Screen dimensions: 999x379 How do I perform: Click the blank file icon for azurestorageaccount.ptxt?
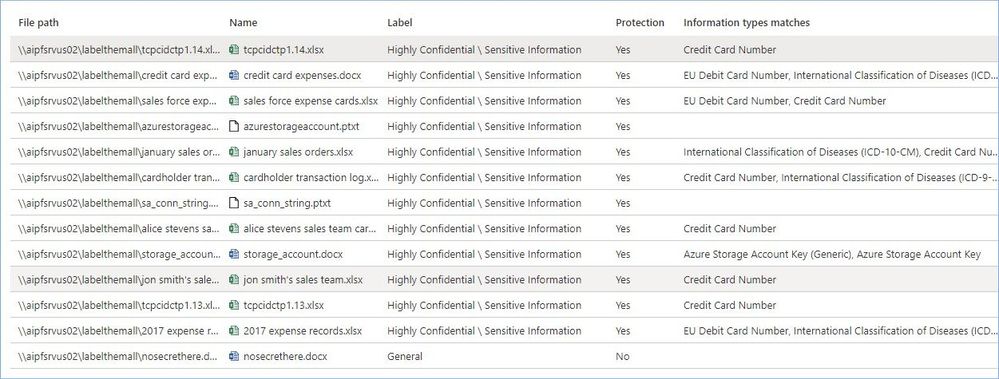[x=234, y=126]
